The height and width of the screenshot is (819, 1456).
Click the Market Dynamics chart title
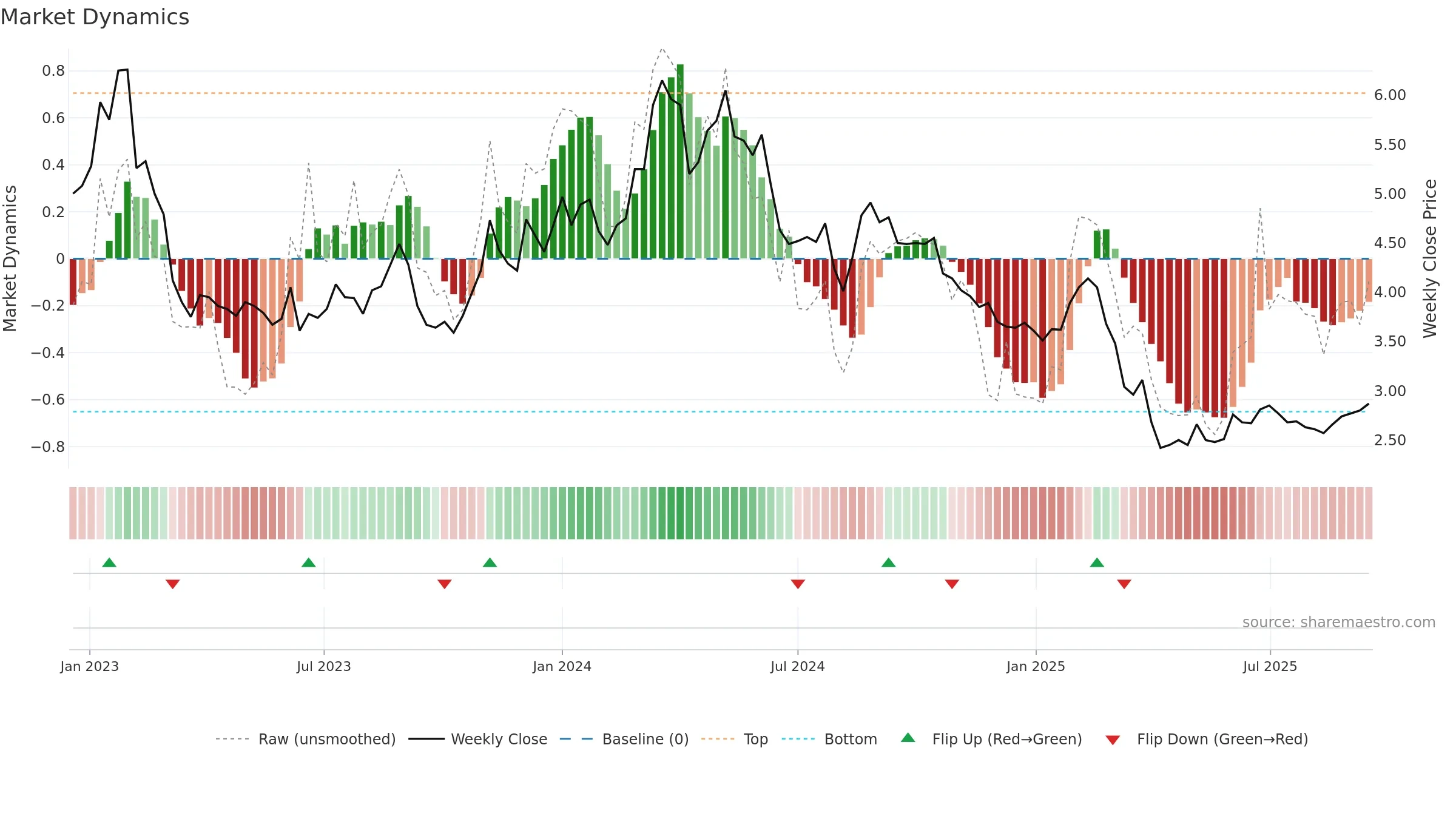coord(95,17)
